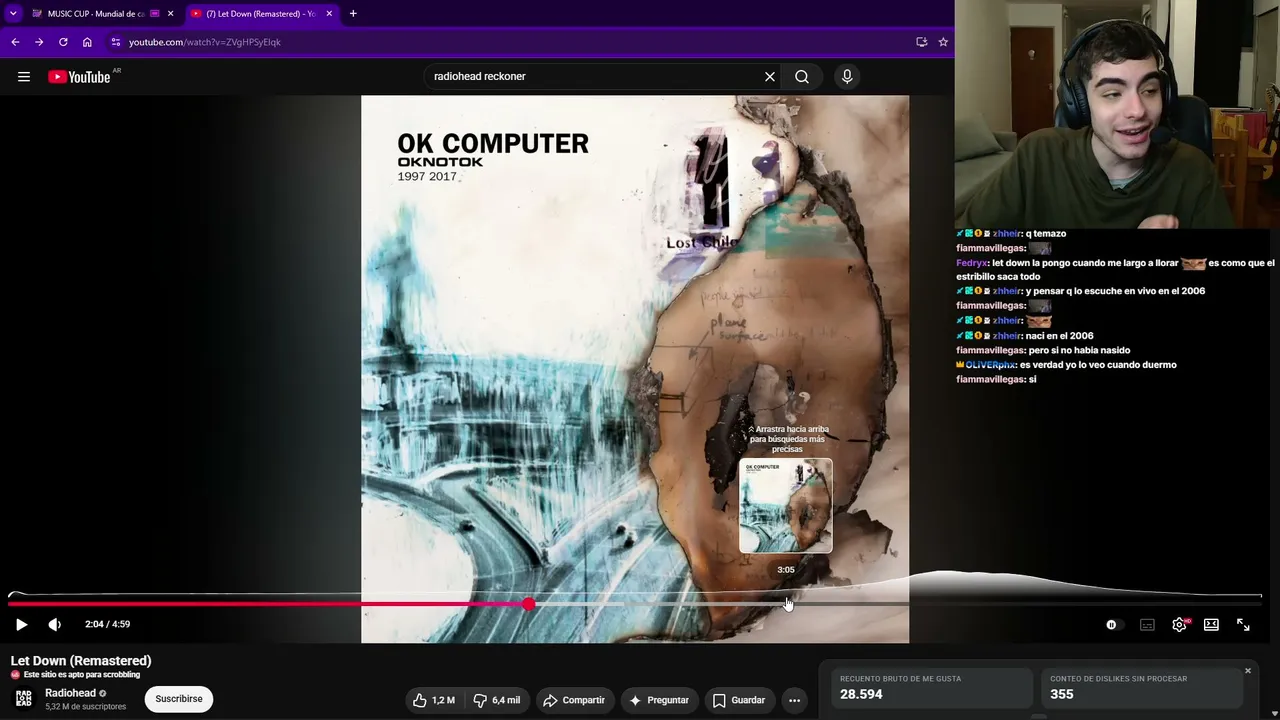Open the browser home page
This screenshot has width=1280, height=720.
pos(87,42)
